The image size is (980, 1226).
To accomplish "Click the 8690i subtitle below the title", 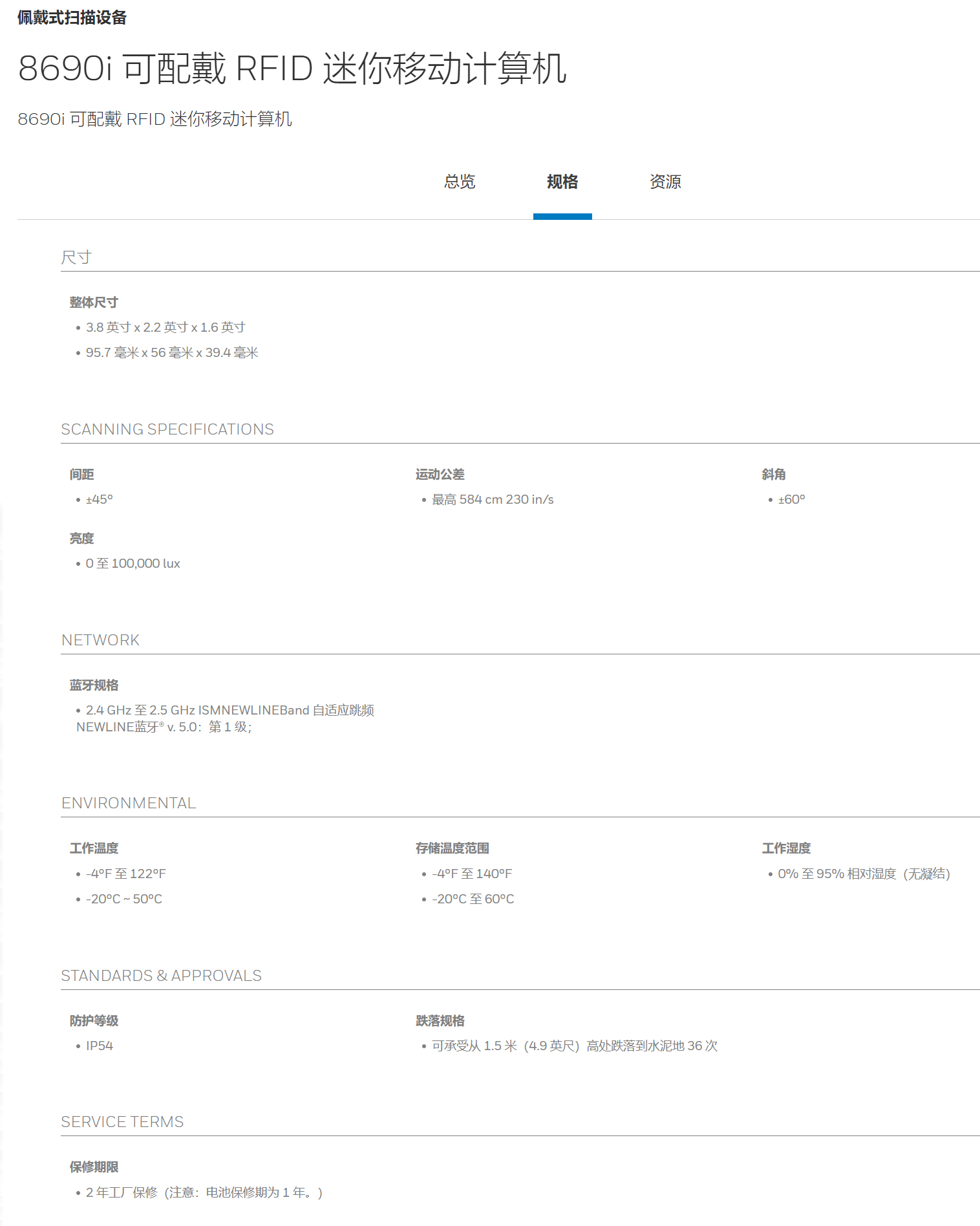I will pos(154,119).
